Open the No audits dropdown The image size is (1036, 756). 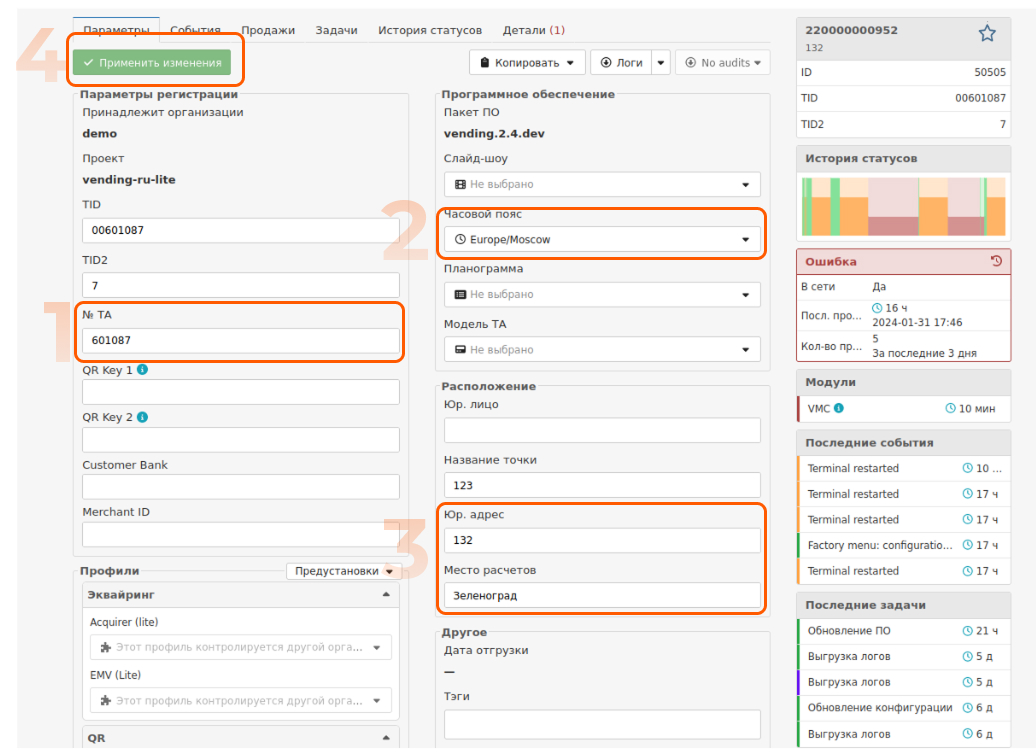[723, 63]
